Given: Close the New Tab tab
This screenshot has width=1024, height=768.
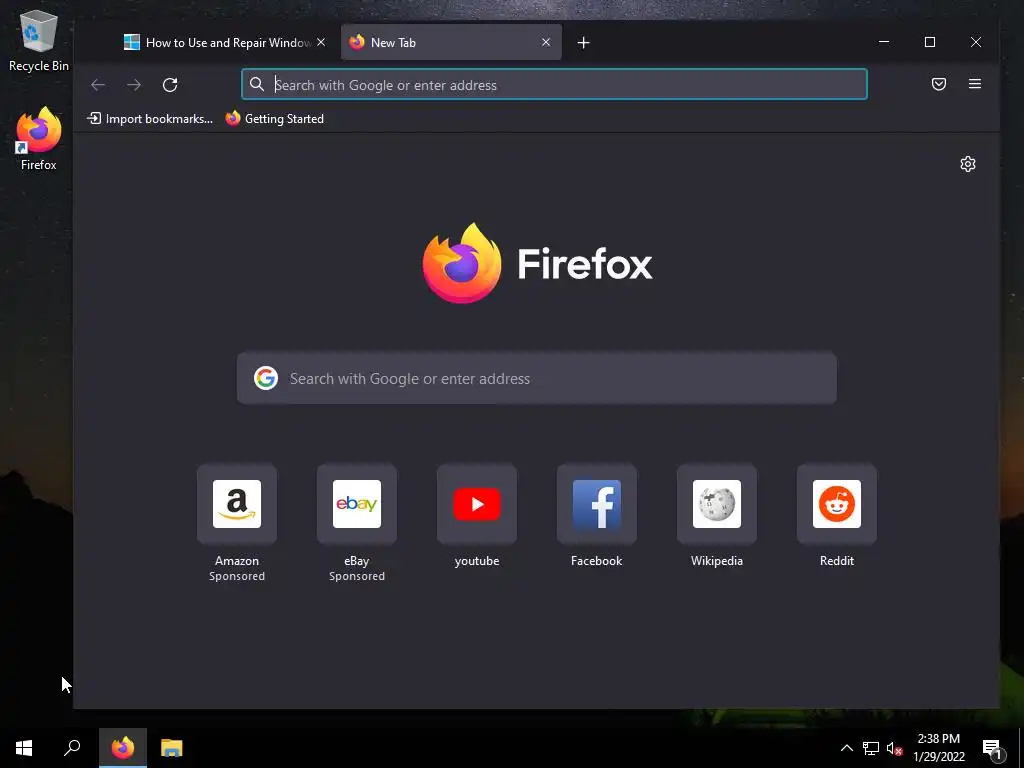Looking at the screenshot, I should click(546, 42).
